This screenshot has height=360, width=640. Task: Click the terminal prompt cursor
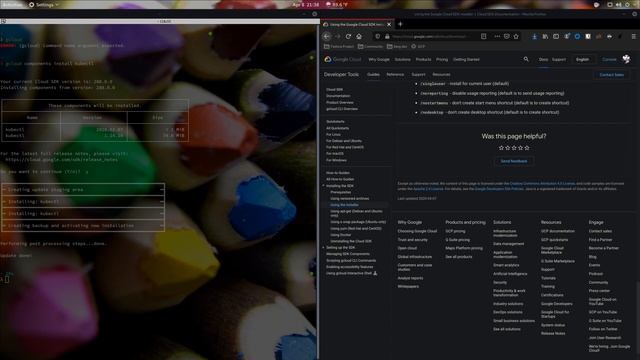click(7, 280)
